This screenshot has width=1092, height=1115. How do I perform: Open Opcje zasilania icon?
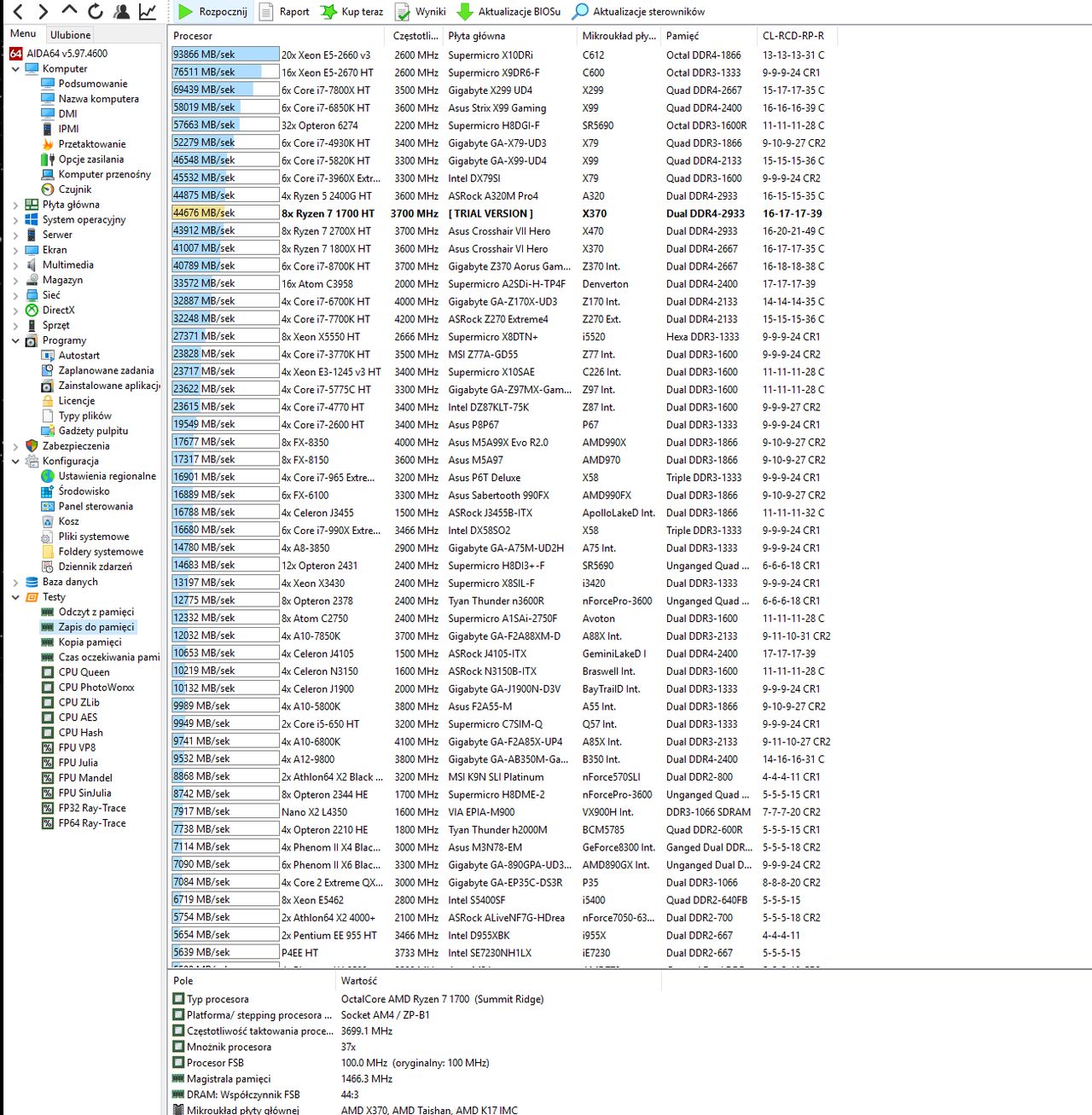[x=48, y=160]
